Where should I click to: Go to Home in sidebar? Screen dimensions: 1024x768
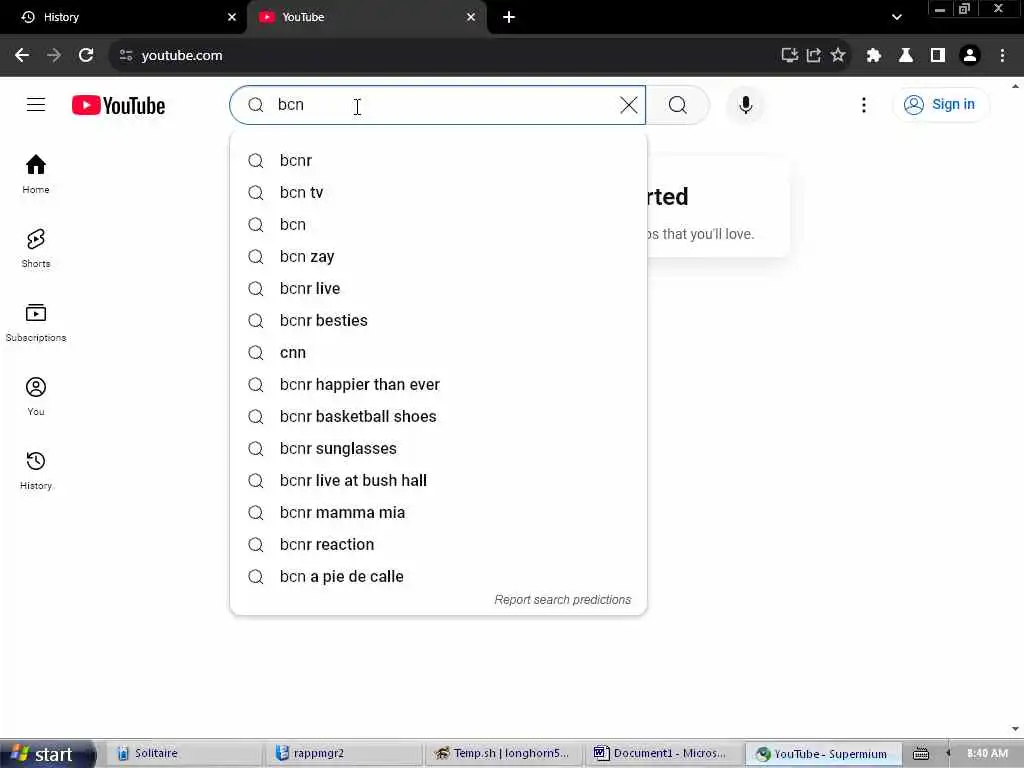pyautogui.click(x=36, y=174)
